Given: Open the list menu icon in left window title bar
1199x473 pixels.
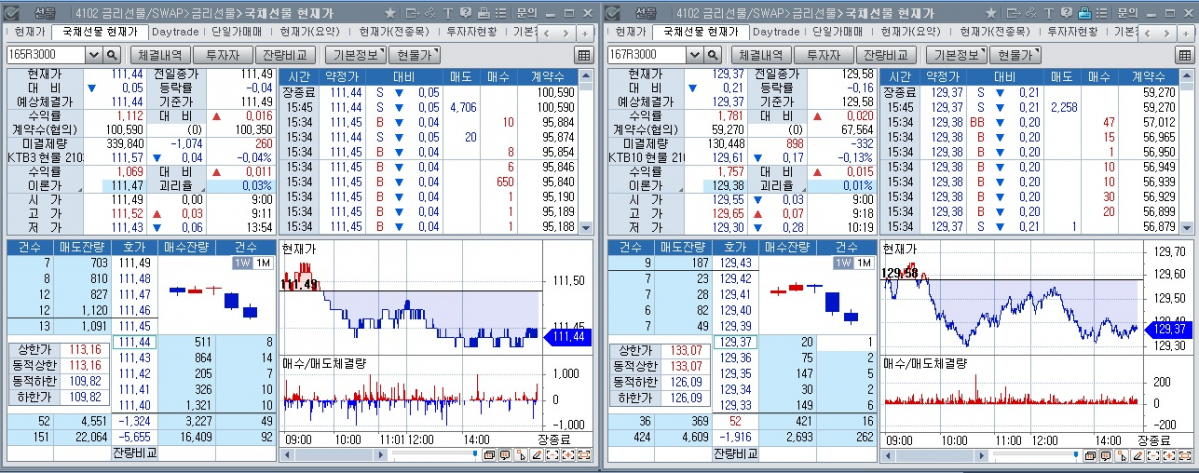Looking at the screenshot, I should click(x=500, y=13).
